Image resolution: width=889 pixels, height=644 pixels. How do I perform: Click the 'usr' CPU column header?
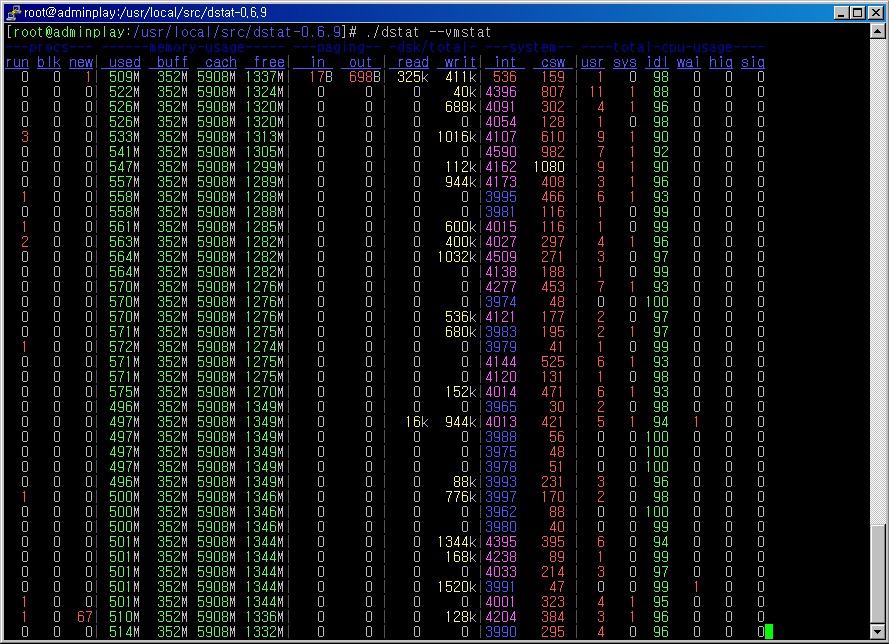click(592, 62)
